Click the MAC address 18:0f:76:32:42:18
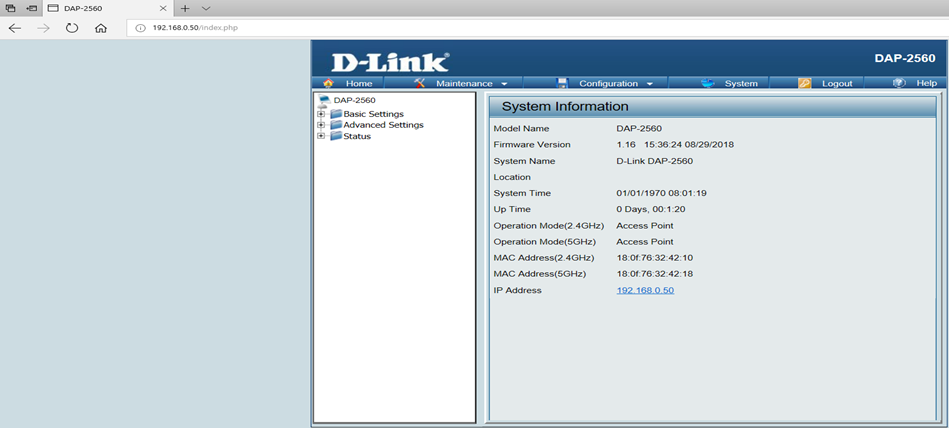Screen dimensions: 949x428 pos(654,274)
